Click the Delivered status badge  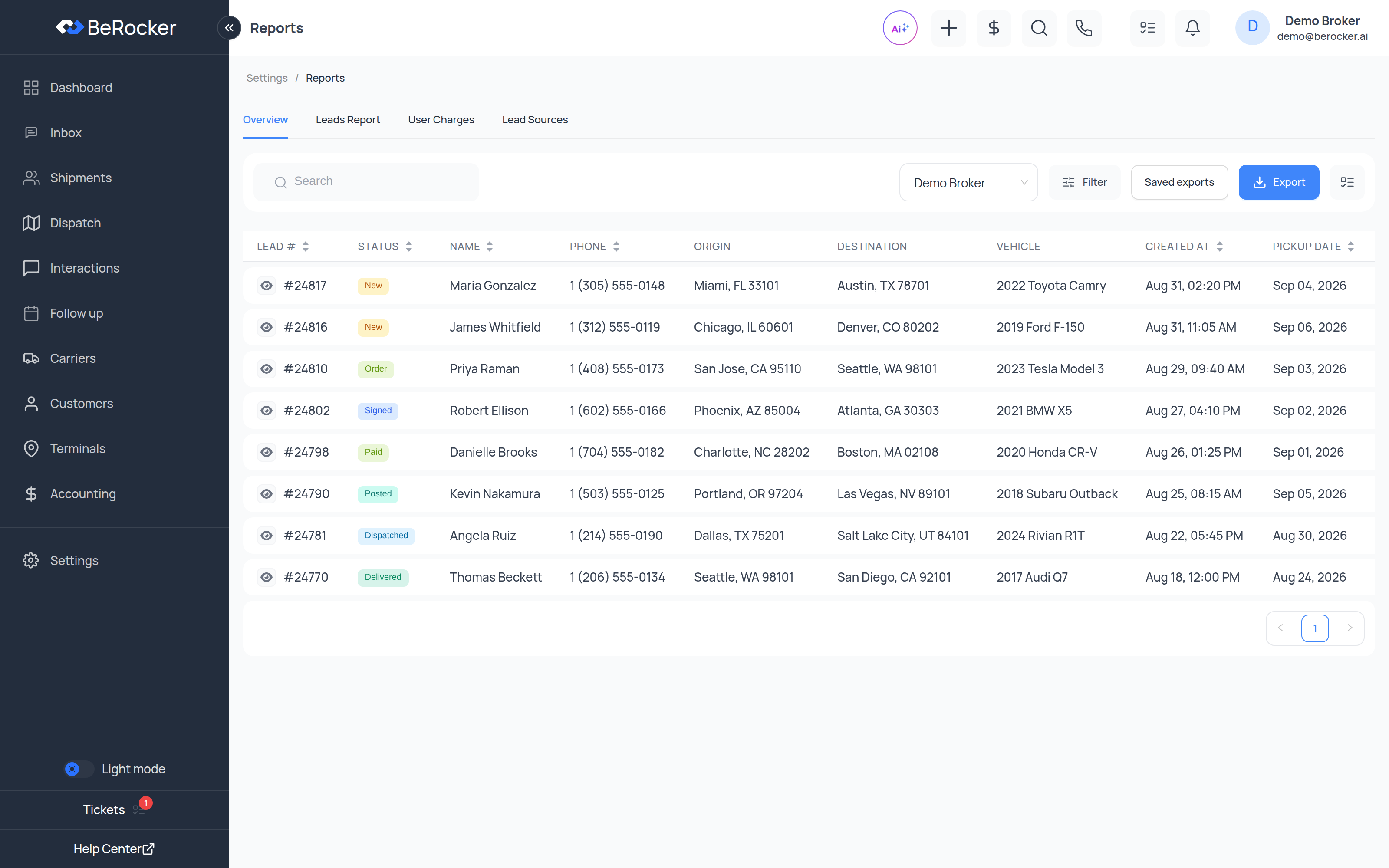pos(383,577)
